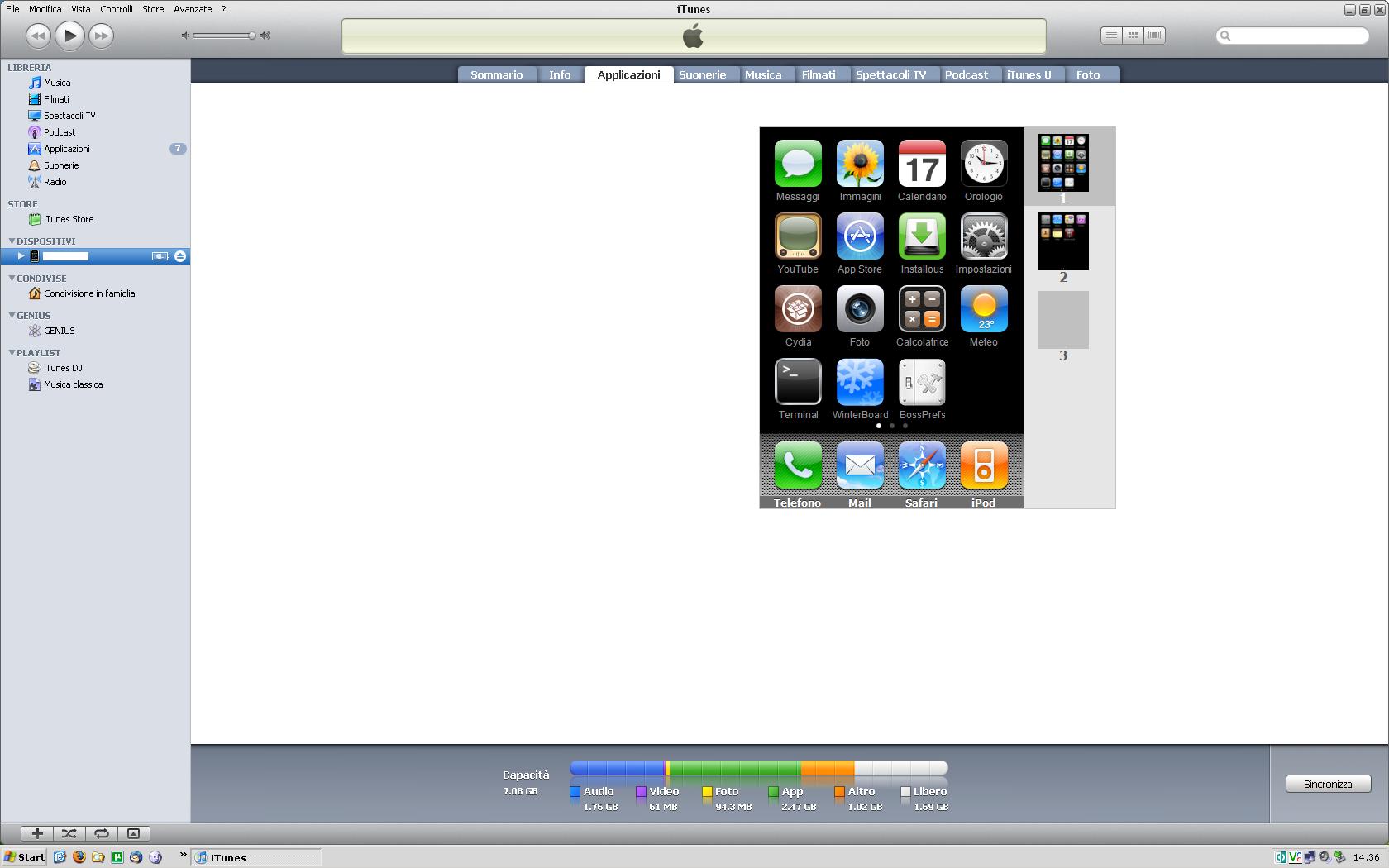Eject the connected device
Viewport: 1389px width, 868px height.
(x=180, y=256)
